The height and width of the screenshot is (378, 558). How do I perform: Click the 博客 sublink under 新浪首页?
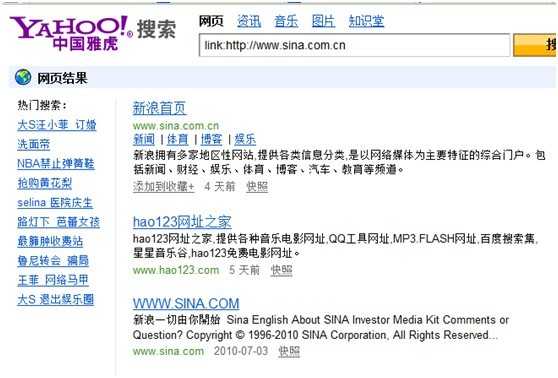[211, 139]
